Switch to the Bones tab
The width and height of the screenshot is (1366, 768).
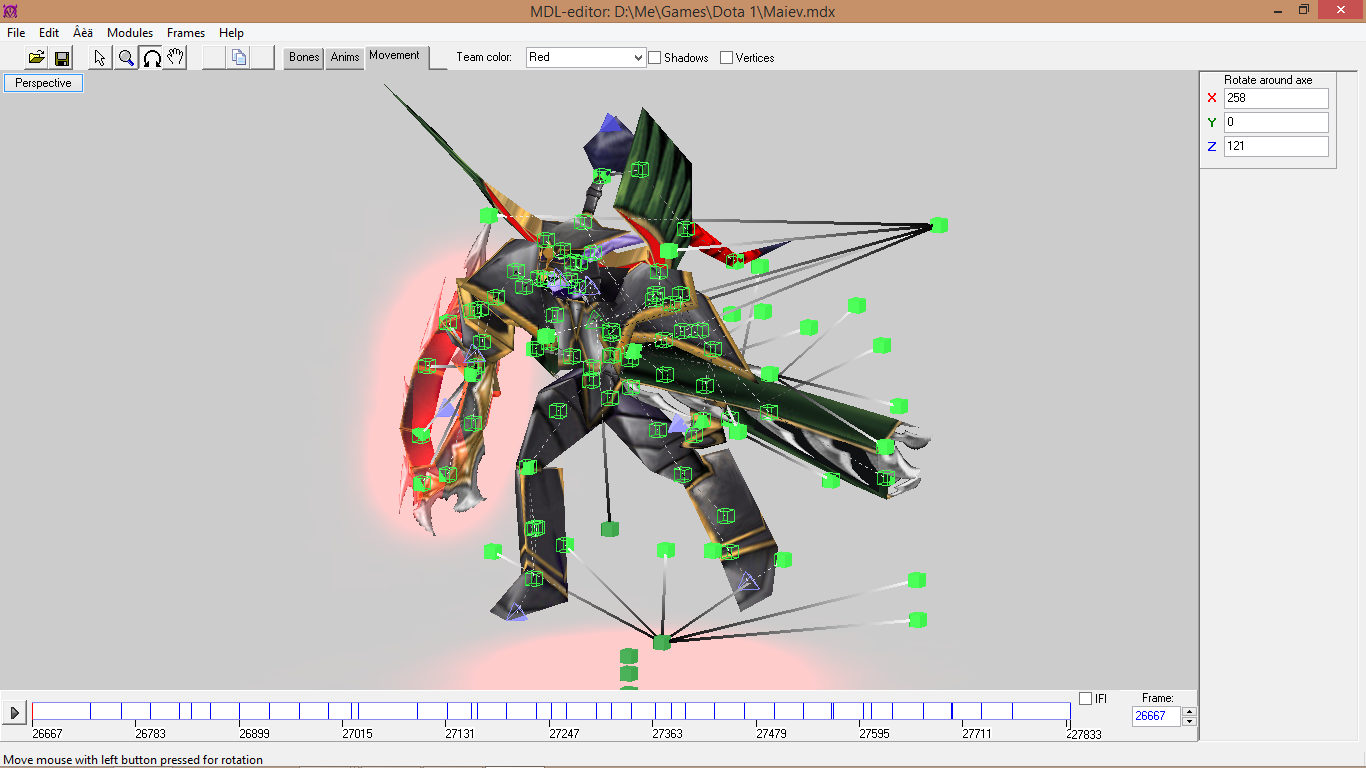[304, 58]
